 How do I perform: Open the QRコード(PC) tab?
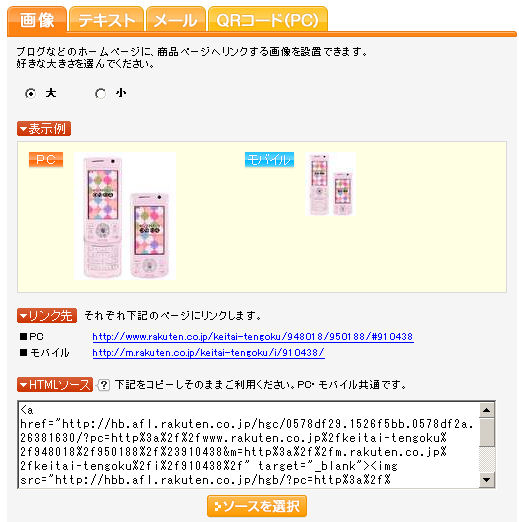[268, 20]
